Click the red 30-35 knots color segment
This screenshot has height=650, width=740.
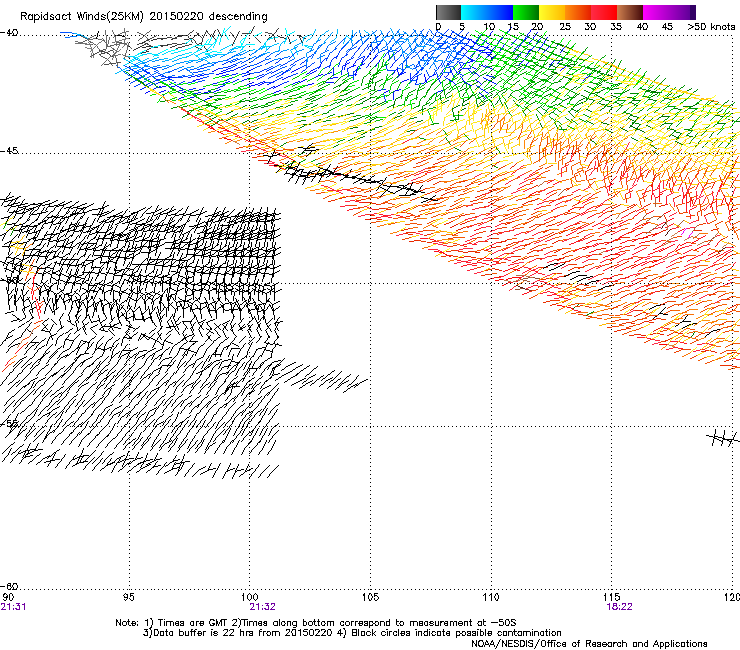tap(604, 12)
